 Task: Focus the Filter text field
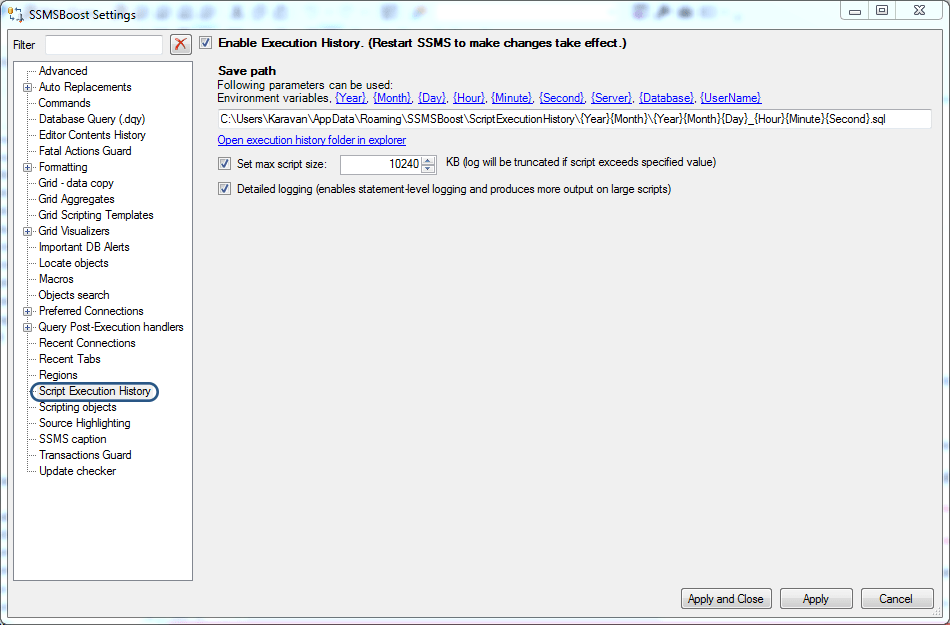click(x=104, y=45)
